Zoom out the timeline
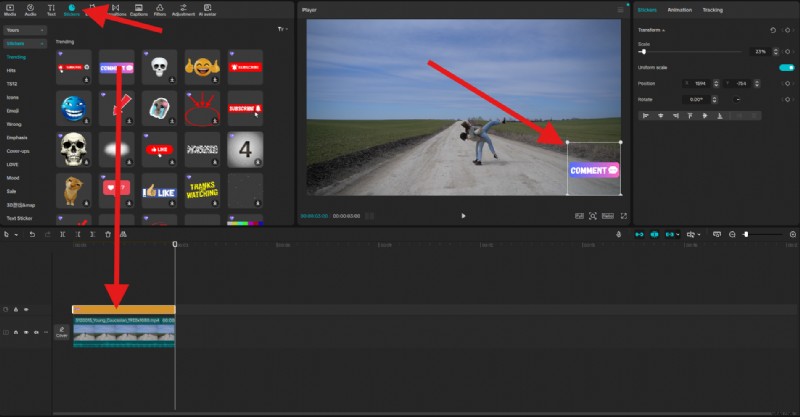This screenshot has height=417, width=800. tap(732, 234)
